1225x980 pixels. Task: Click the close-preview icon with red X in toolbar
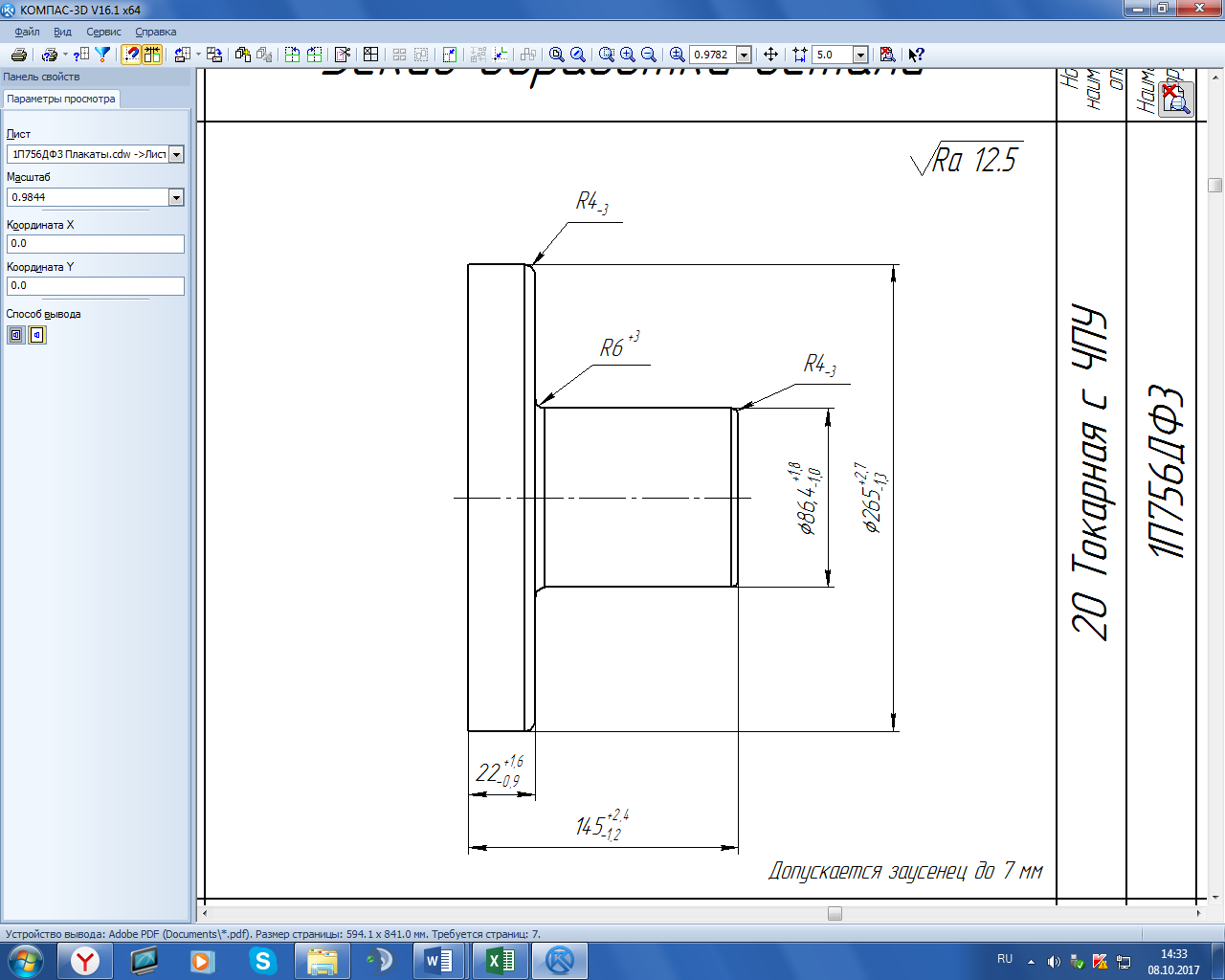coord(887,55)
